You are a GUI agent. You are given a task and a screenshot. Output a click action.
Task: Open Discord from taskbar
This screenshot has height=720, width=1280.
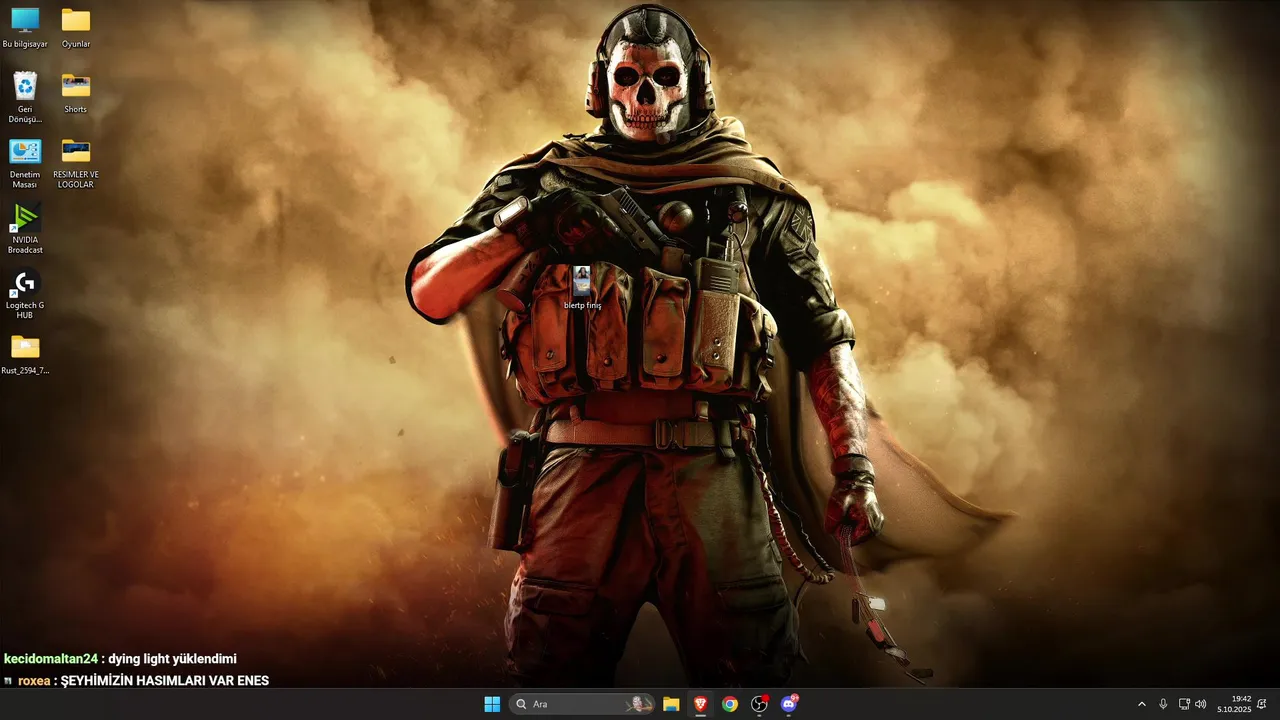(788, 704)
